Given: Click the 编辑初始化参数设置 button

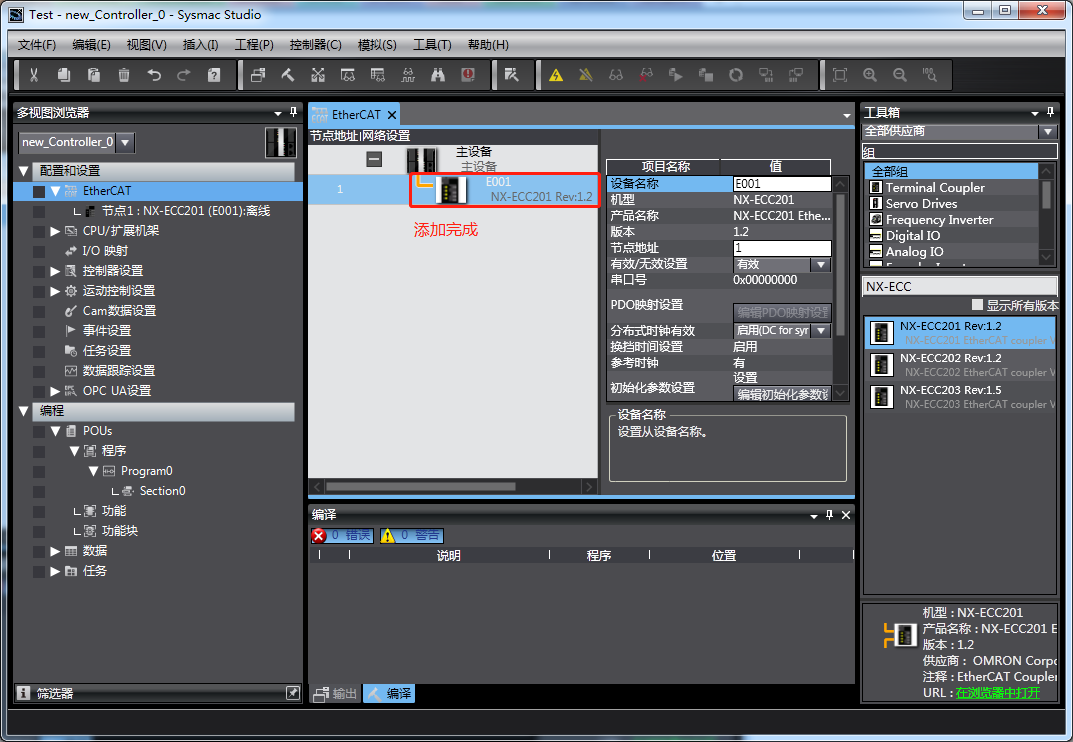Looking at the screenshot, I should (x=782, y=394).
